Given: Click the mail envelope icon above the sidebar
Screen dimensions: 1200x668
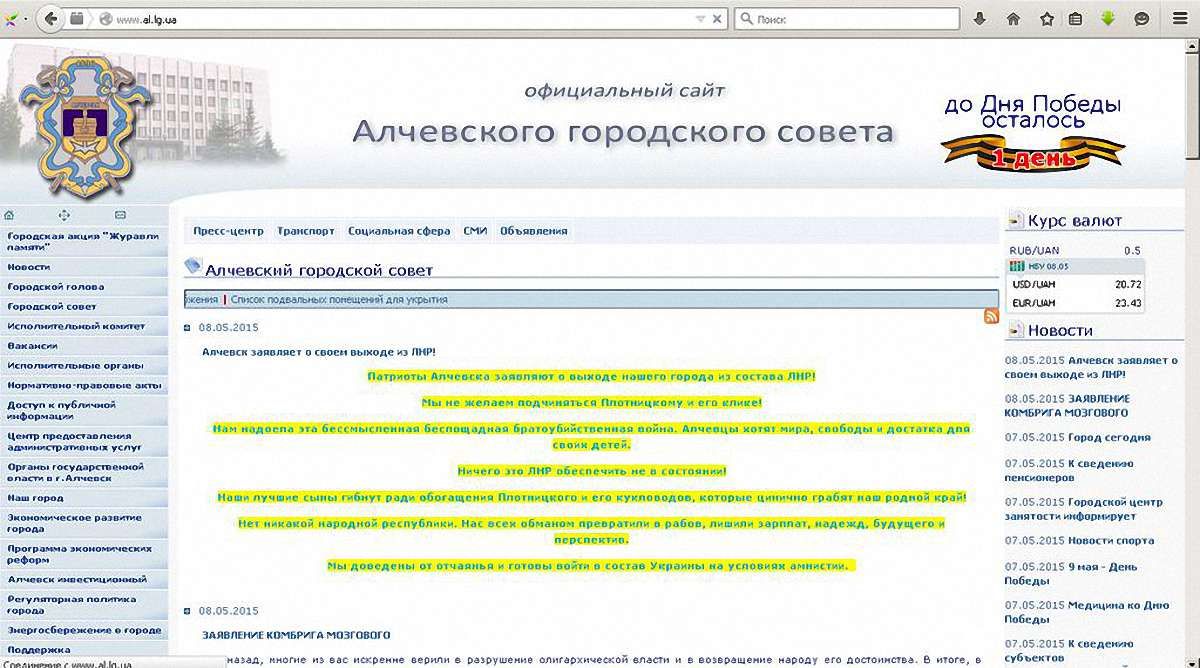Looking at the screenshot, I should [x=120, y=214].
